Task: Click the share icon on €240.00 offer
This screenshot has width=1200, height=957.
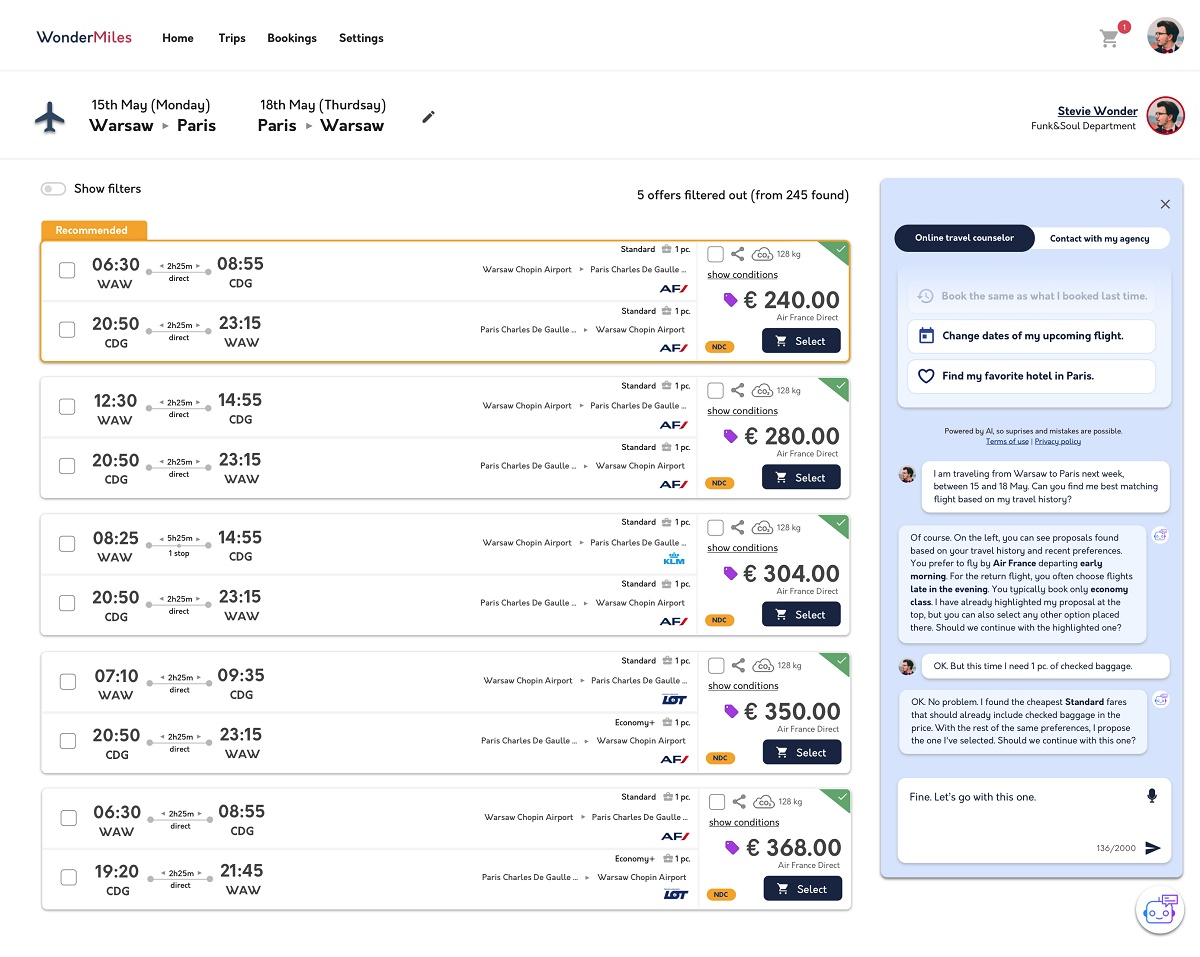Action: click(737, 254)
